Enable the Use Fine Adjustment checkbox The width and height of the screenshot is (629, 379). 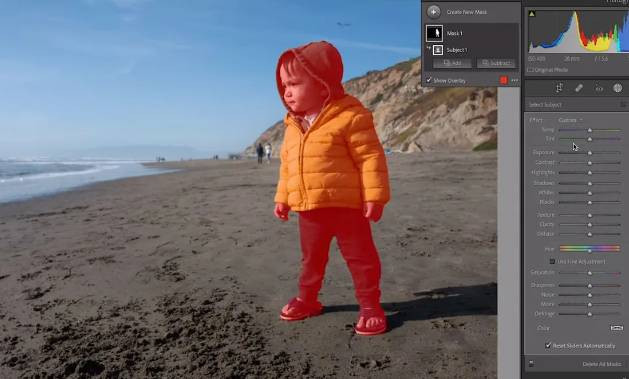click(x=552, y=261)
